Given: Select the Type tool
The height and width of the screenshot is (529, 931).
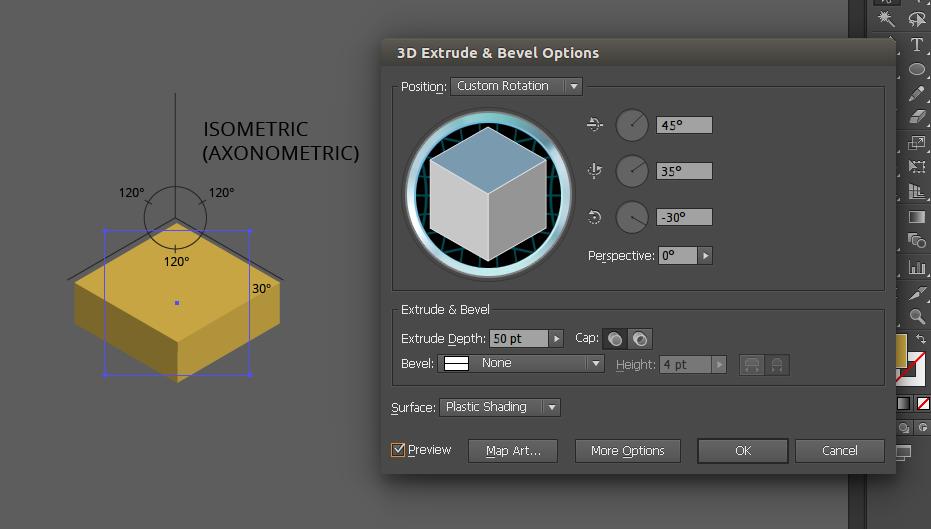Looking at the screenshot, I should coord(917,44).
